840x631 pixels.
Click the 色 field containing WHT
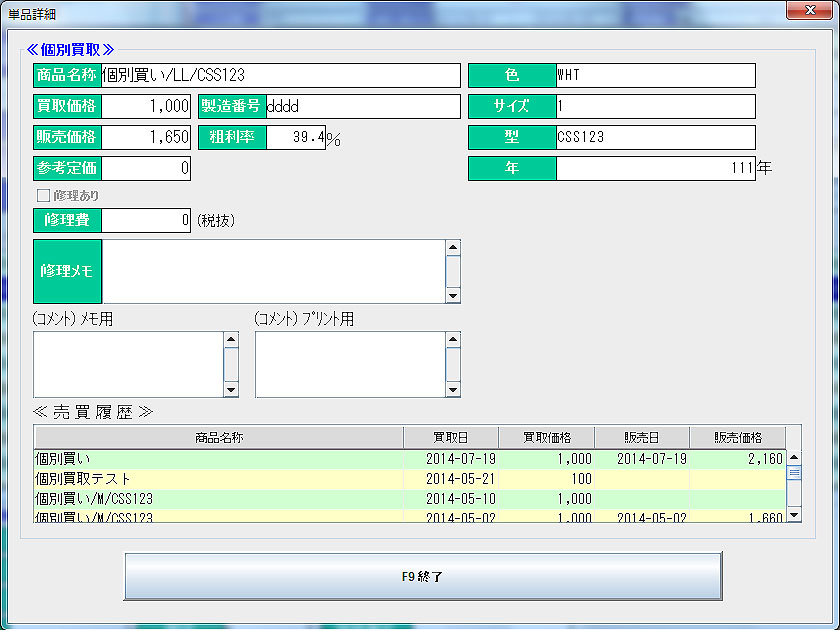[x=655, y=76]
